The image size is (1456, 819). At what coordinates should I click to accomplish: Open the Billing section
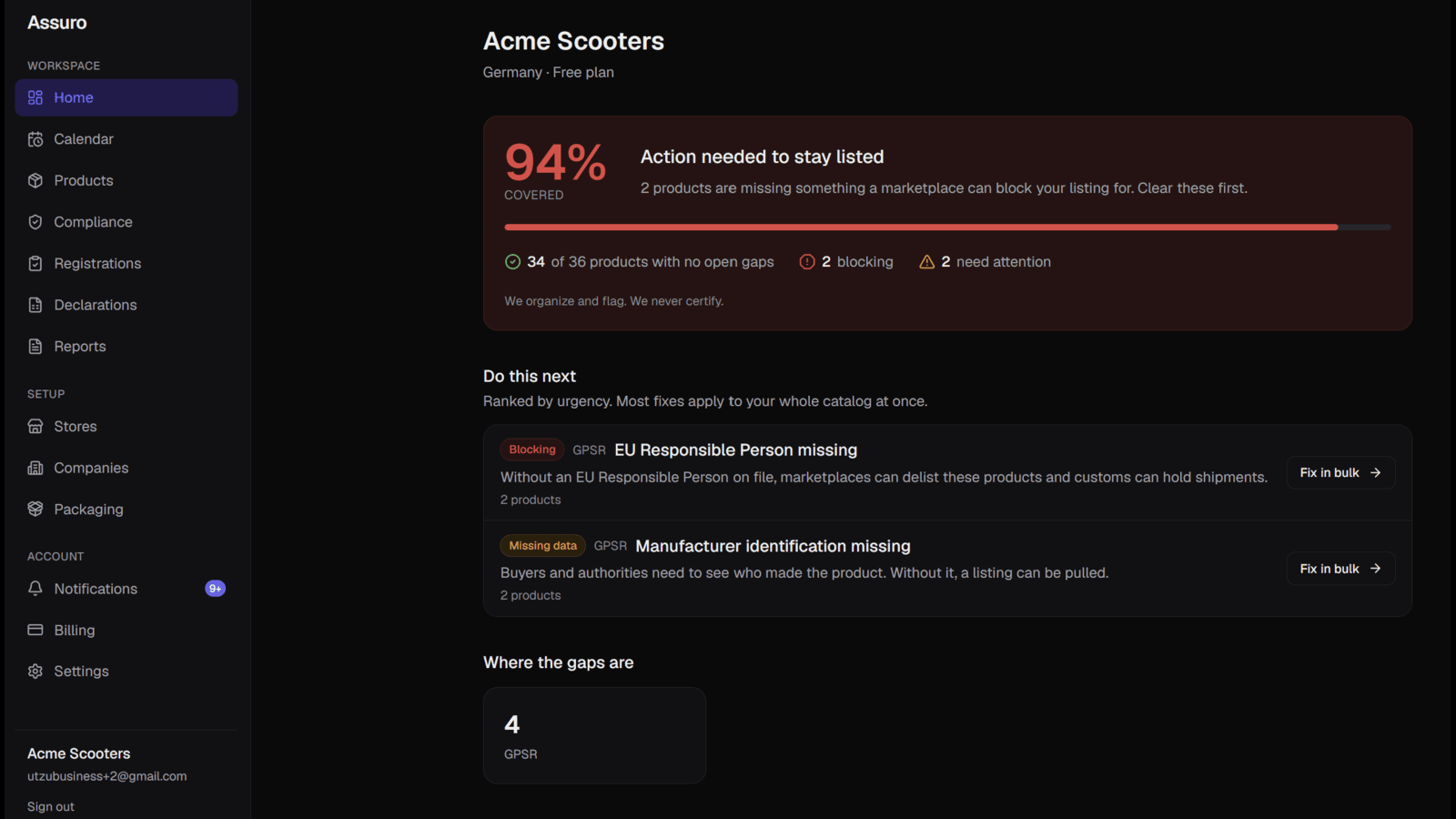pyautogui.click(x=126, y=630)
